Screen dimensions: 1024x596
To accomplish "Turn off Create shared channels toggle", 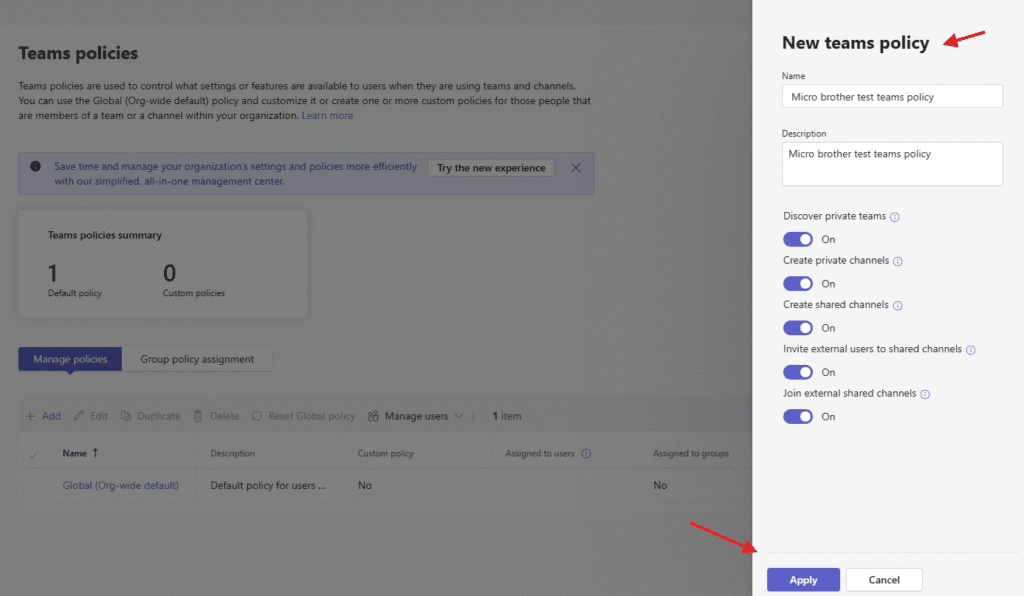I will (798, 328).
